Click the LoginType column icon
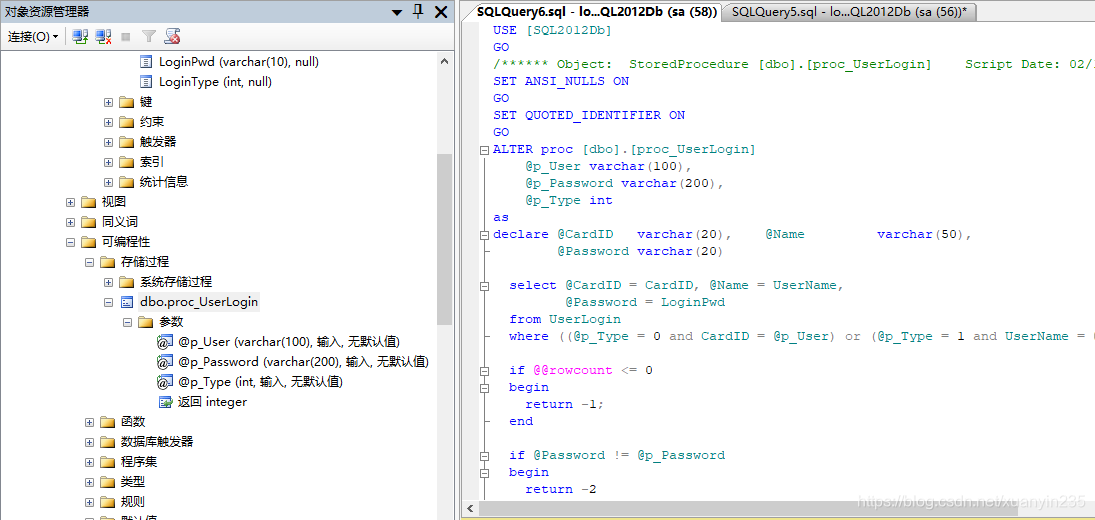The width and height of the screenshot is (1095, 520). pos(146,82)
